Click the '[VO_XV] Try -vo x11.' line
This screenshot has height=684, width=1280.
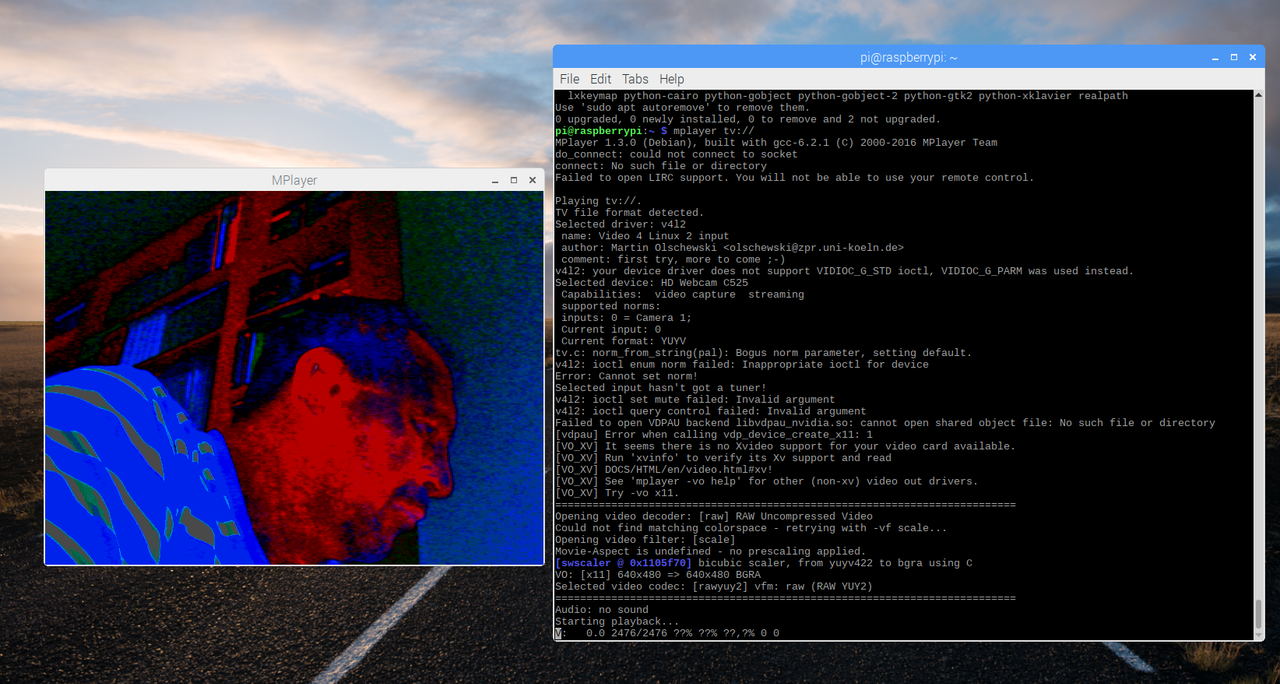[x=617, y=493]
